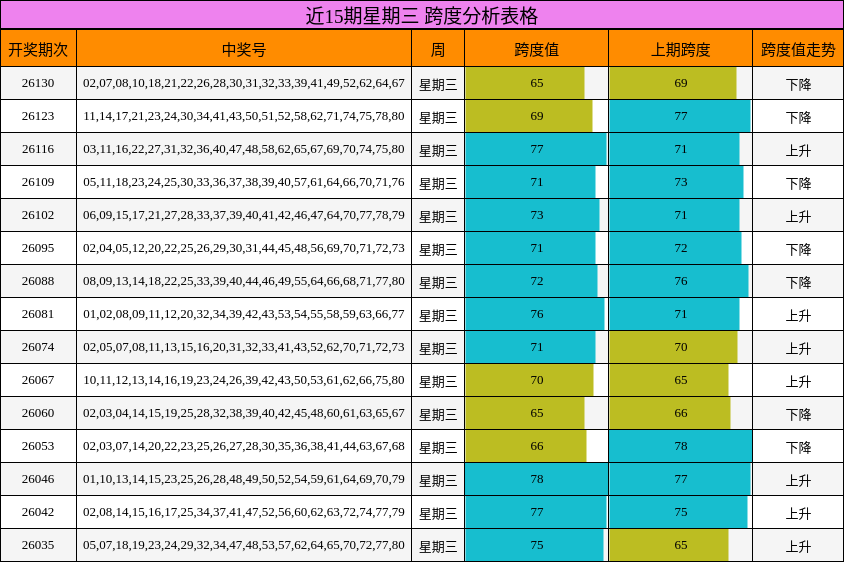Click the table title 近15期星期三 跨度分析表格

[422, 15]
